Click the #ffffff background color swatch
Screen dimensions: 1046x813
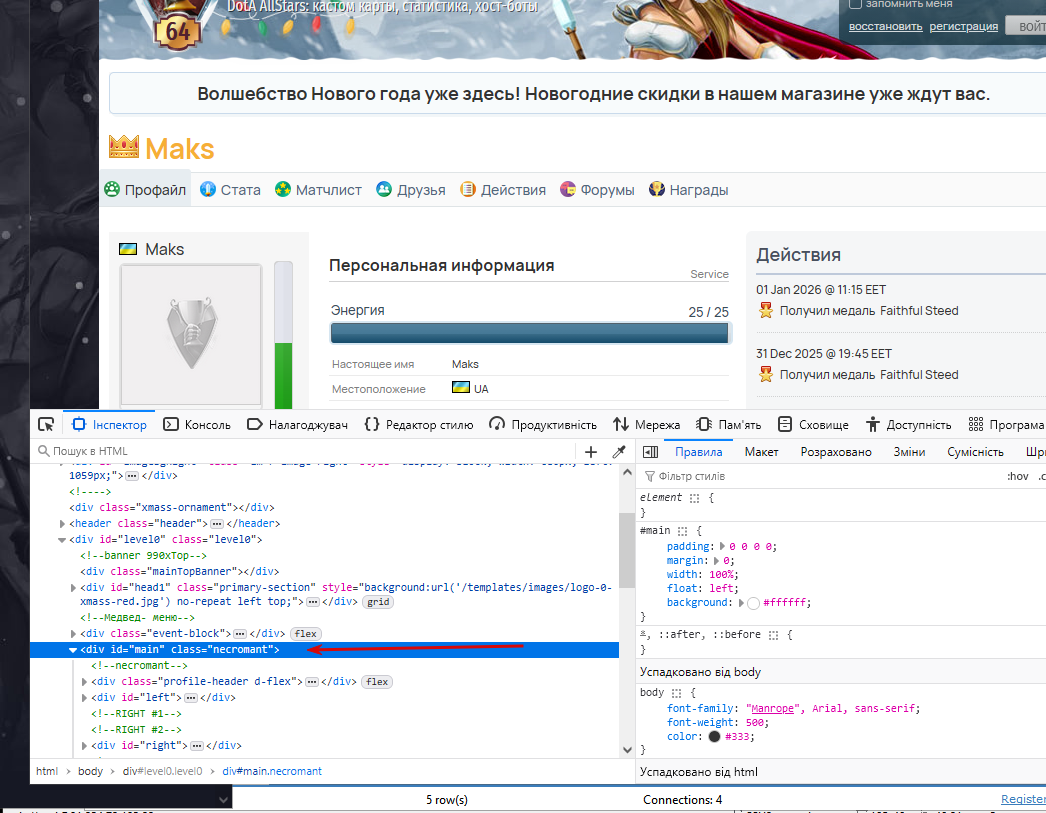(x=753, y=603)
